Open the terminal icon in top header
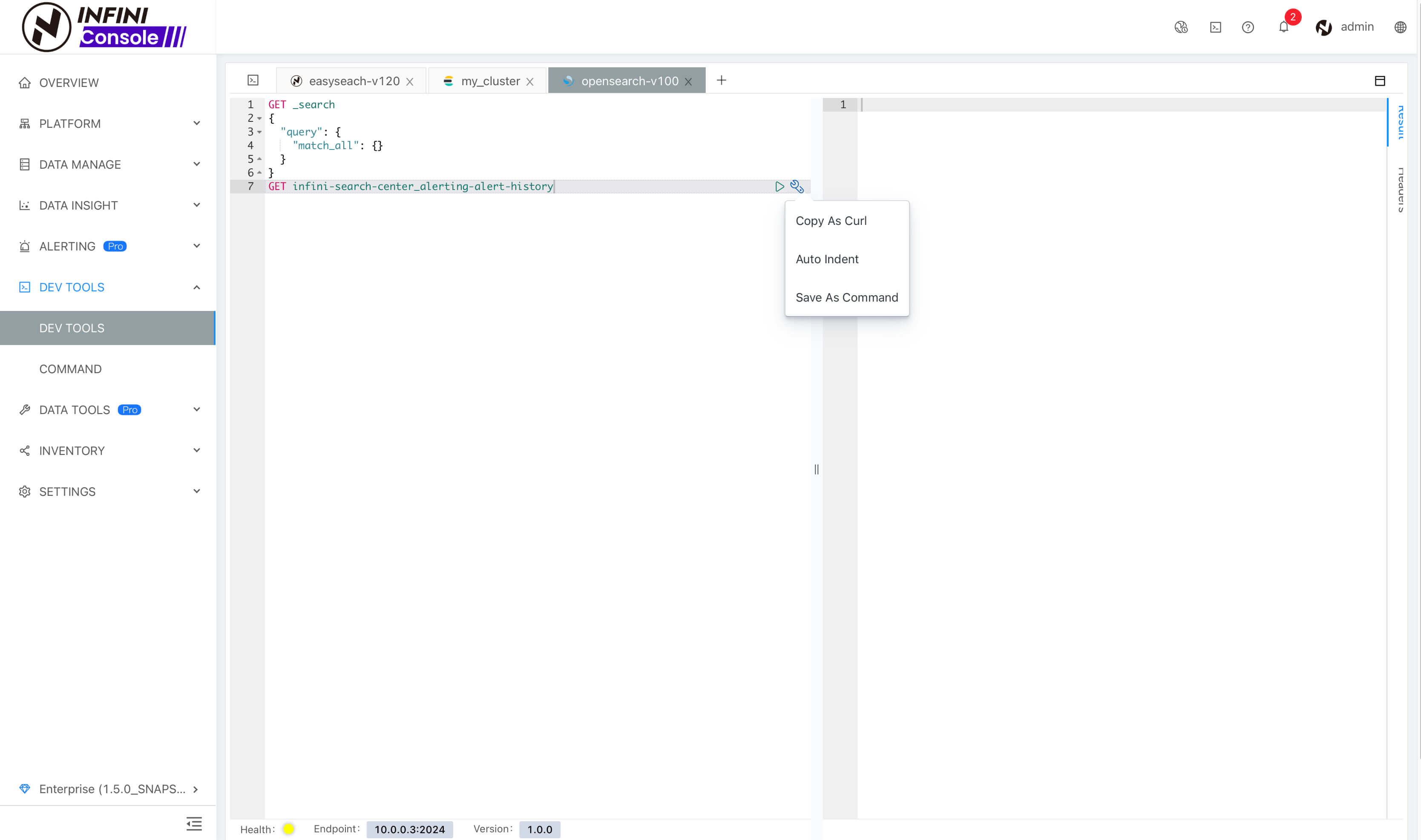The image size is (1421, 840). pyautogui.click(x=1216, y=27)
